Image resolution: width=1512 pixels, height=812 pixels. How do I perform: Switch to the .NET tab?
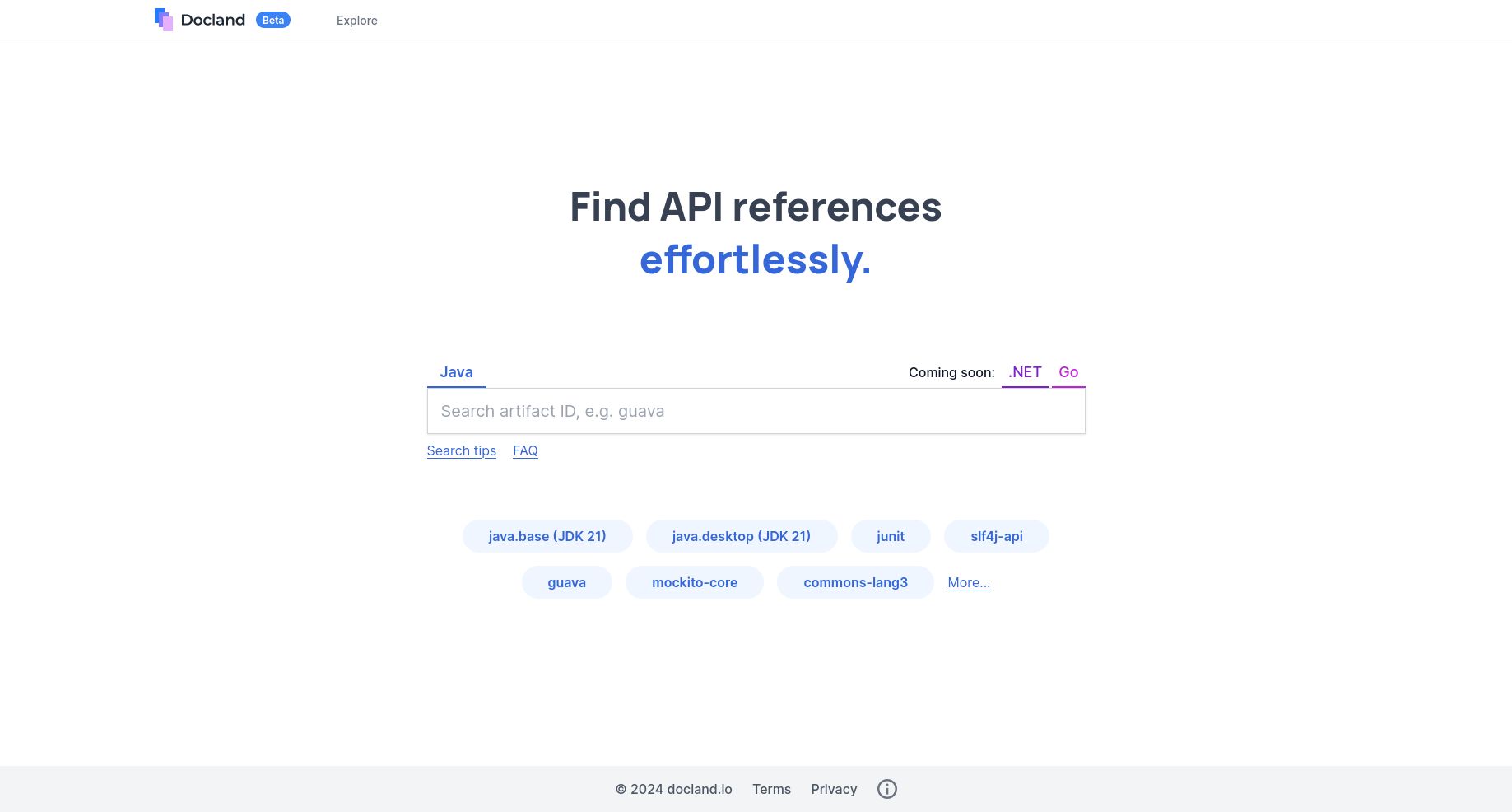pyautogui.click(x=1024, y=372)
